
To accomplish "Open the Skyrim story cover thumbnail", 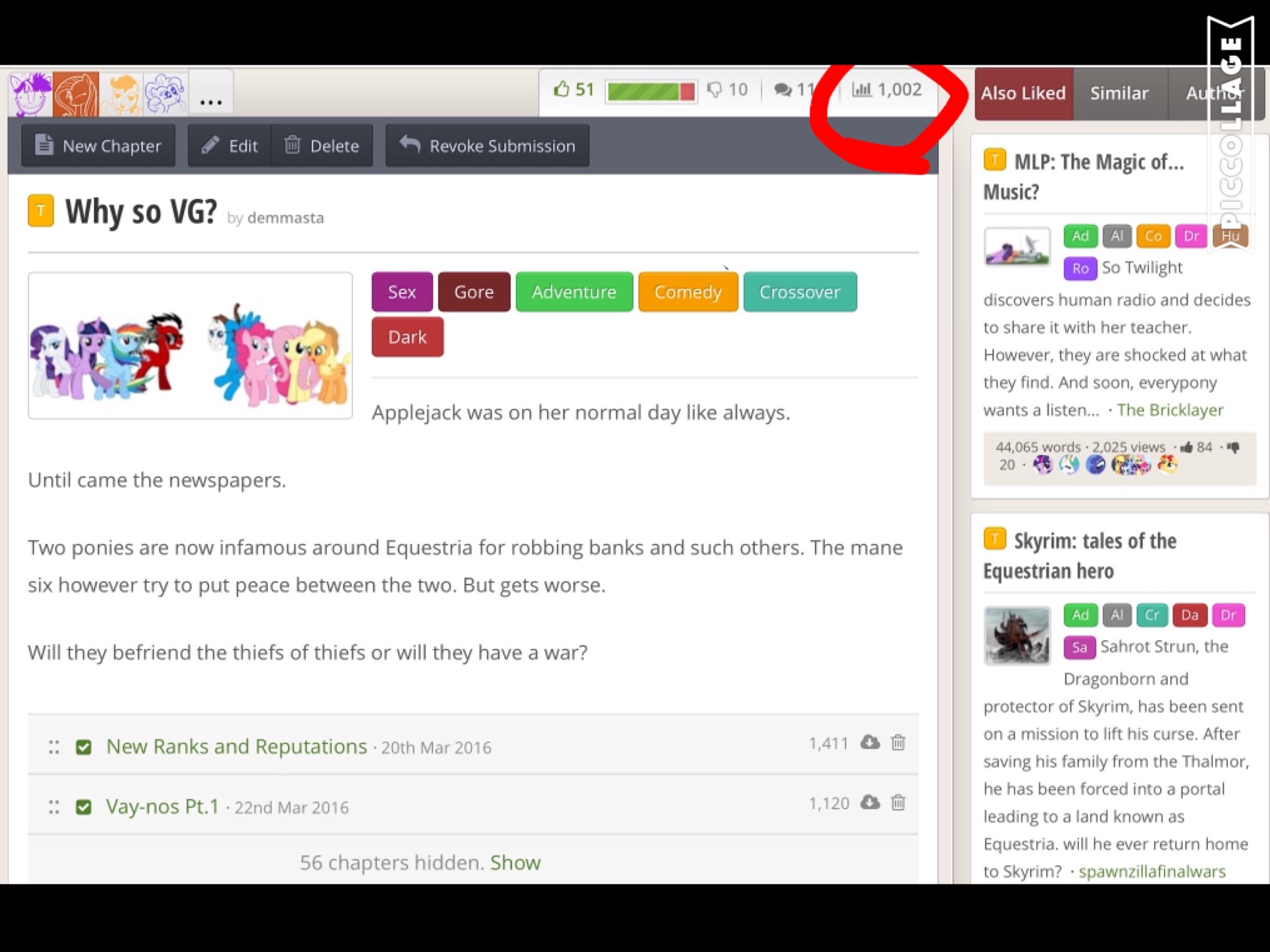I will (1018, 636).
